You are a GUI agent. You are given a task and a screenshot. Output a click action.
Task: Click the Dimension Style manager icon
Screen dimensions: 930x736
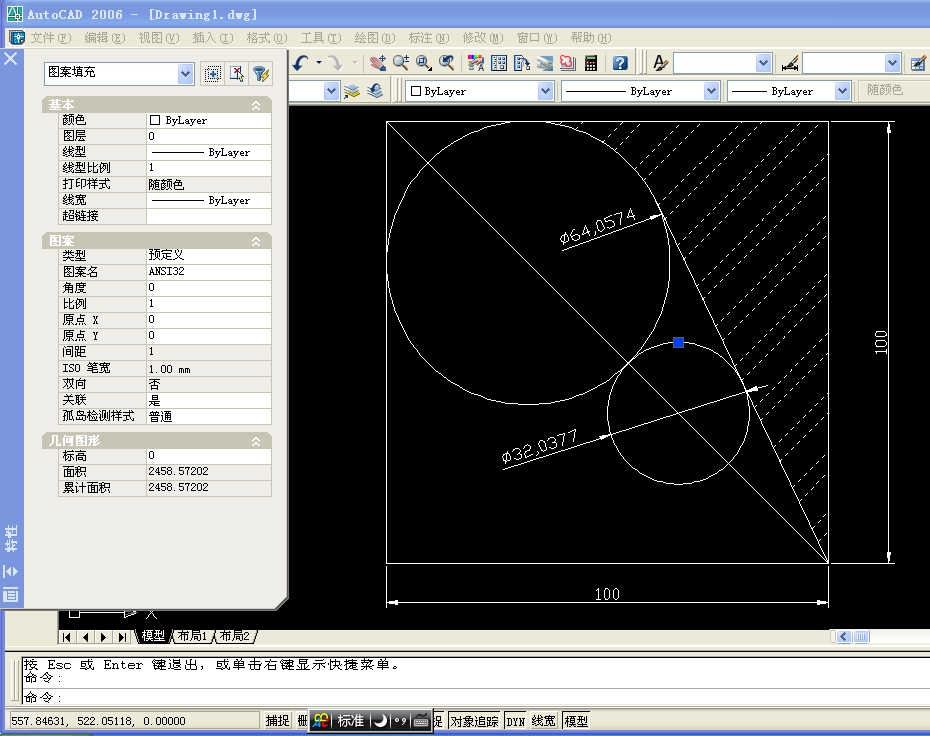pos(790,62)
